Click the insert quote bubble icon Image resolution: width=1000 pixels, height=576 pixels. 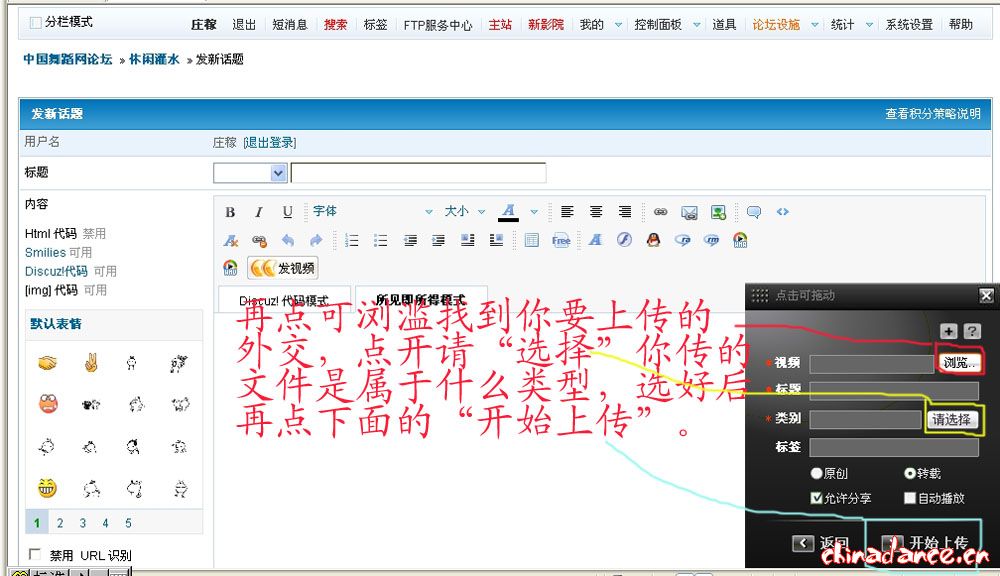click(x=754, y=212)
